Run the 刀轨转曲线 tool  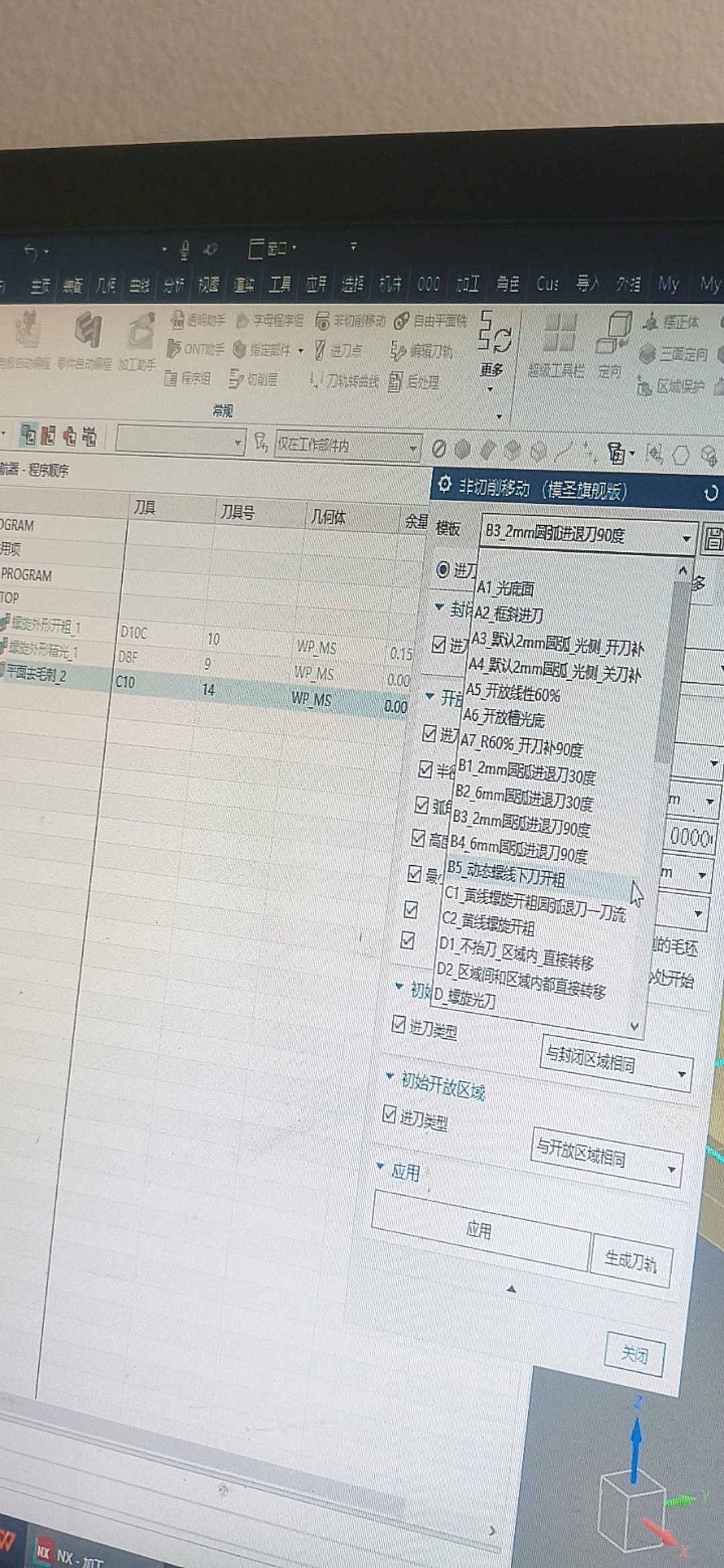(x=345, y=381)
